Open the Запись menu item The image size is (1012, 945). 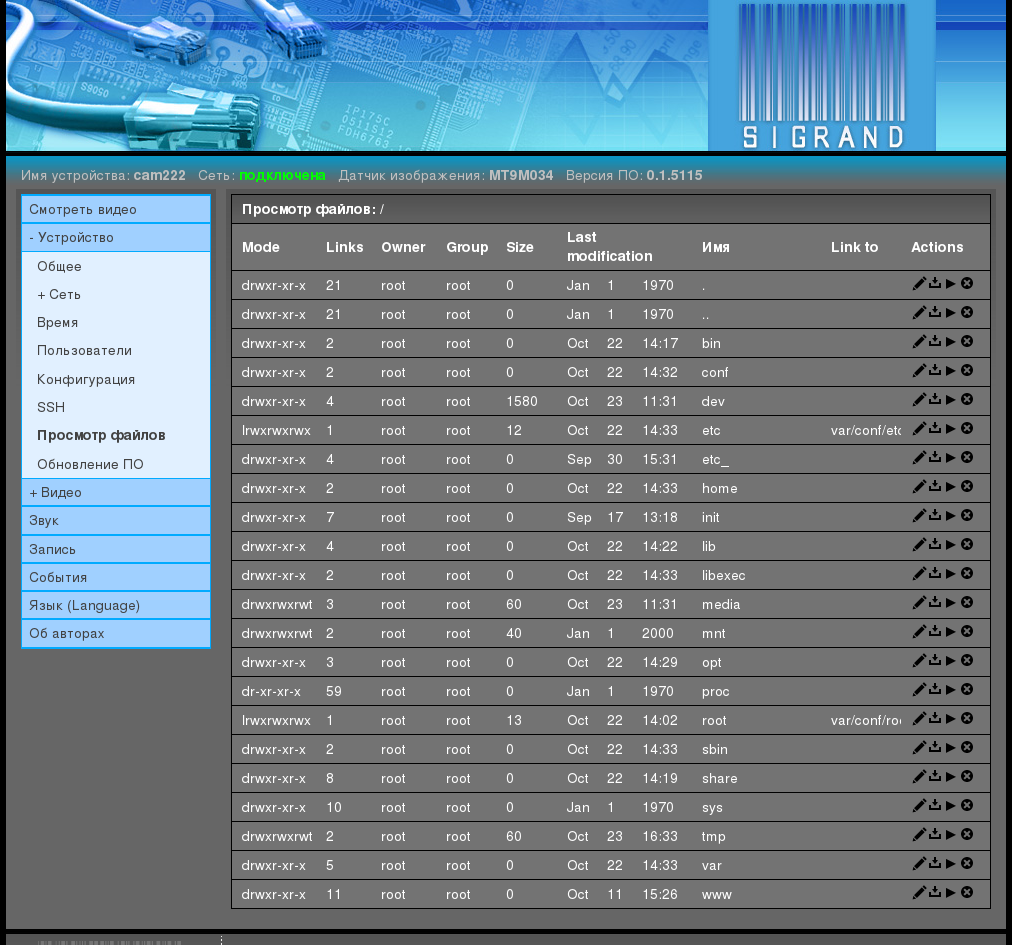116,549
